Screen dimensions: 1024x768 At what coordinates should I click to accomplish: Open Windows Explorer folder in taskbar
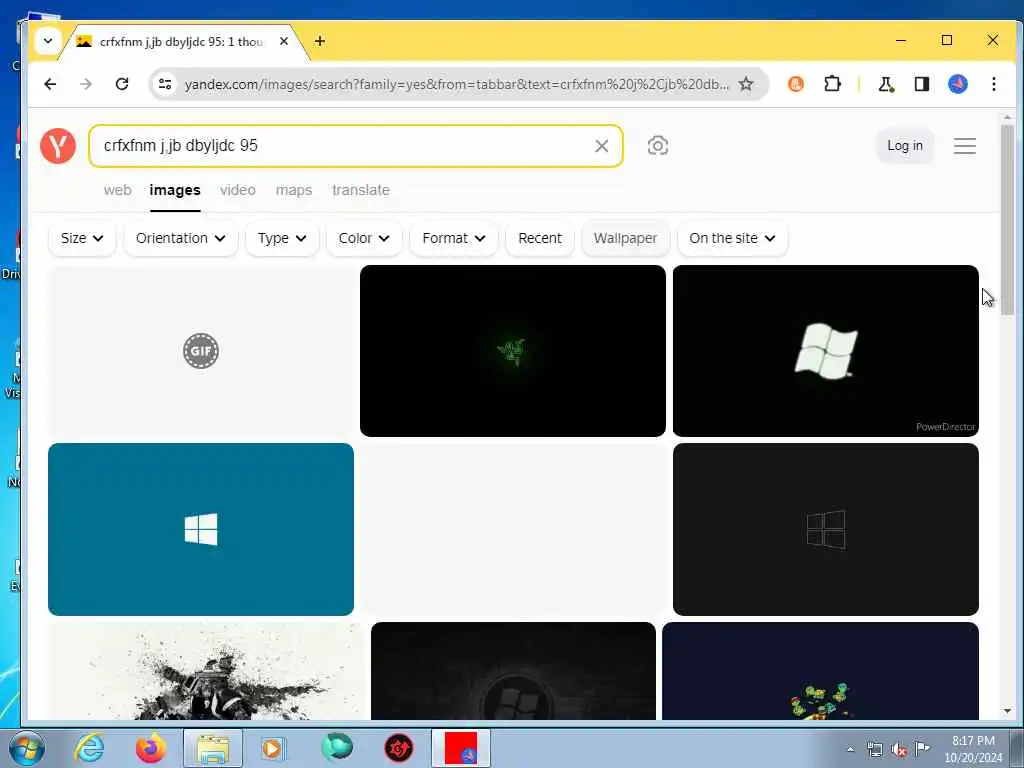[x=213, y=748]
